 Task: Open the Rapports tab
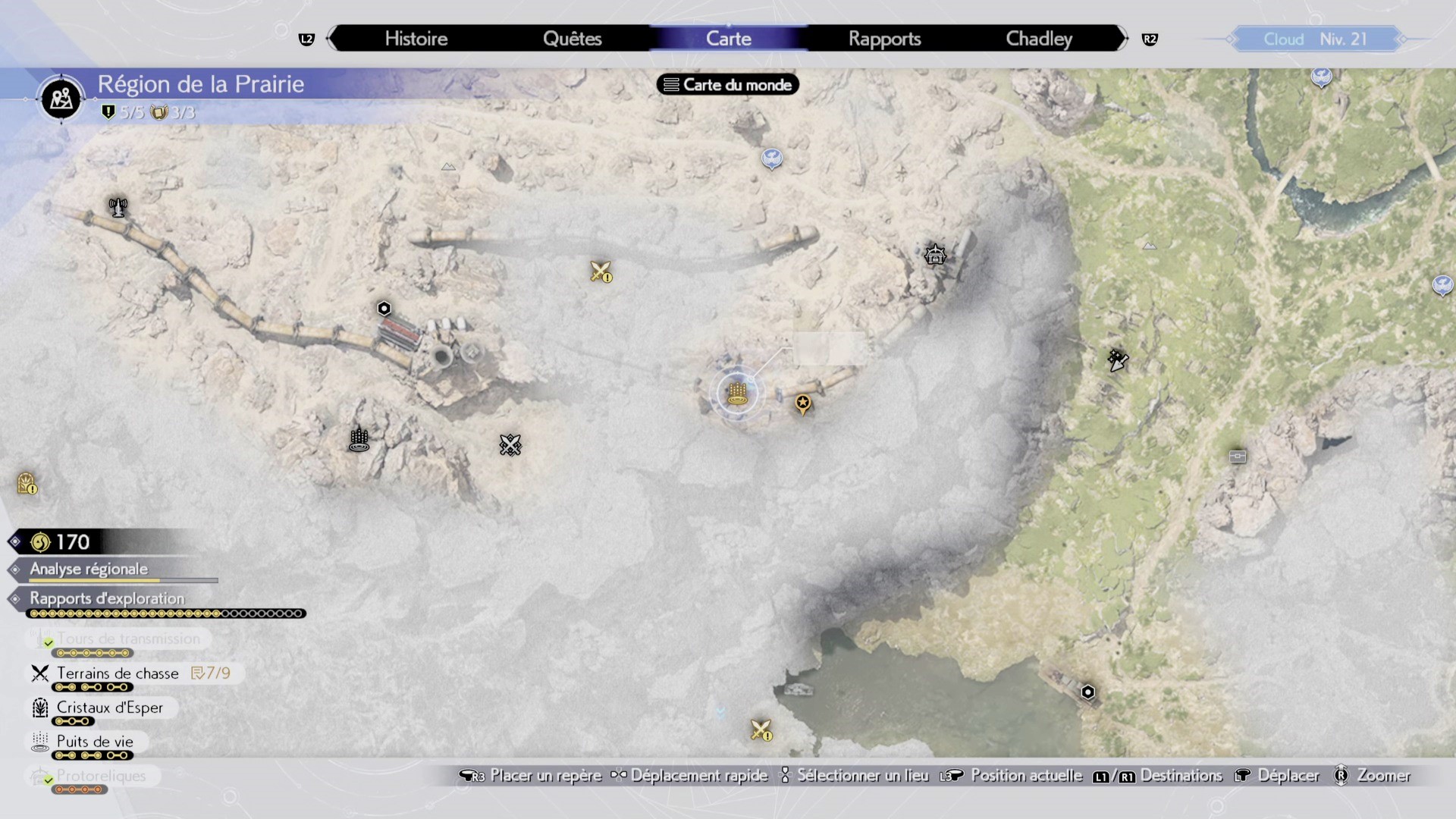point(884,39)
